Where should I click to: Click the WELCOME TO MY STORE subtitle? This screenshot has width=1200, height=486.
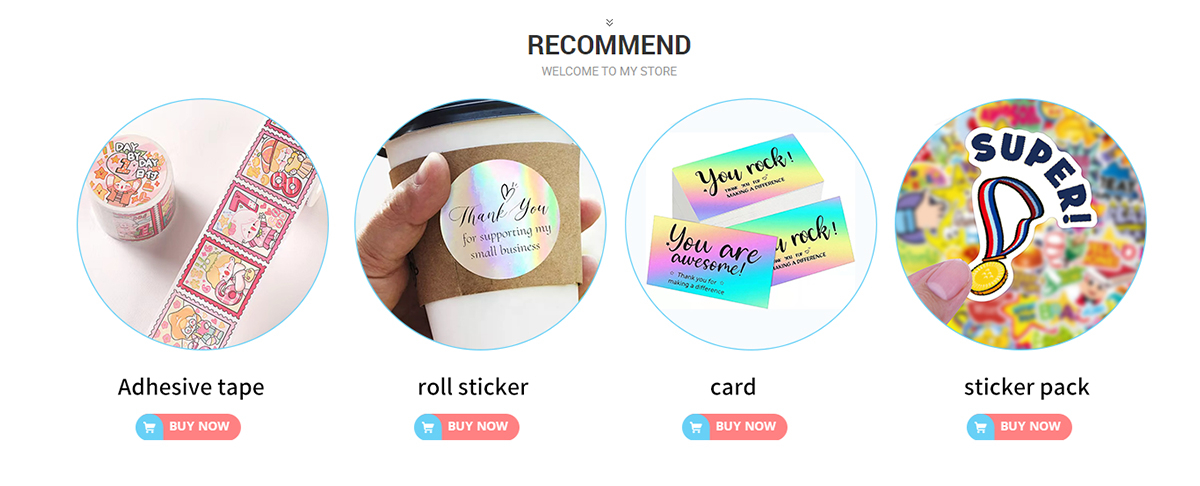tap(609, 72)
